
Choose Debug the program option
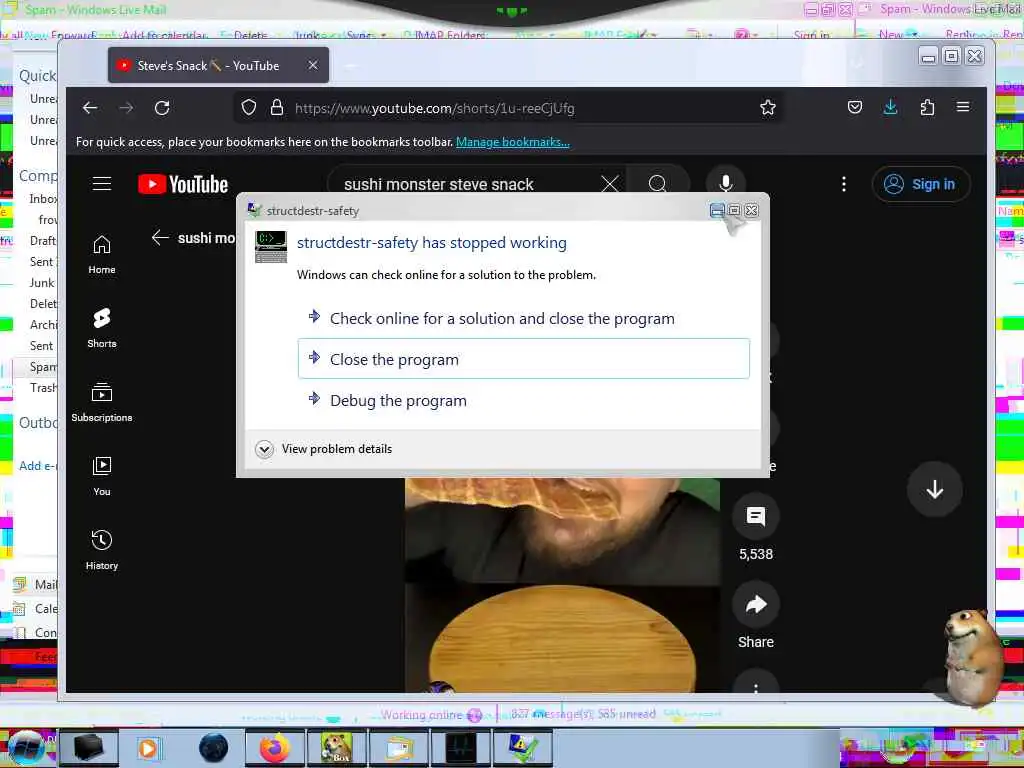tap(523, 400)
